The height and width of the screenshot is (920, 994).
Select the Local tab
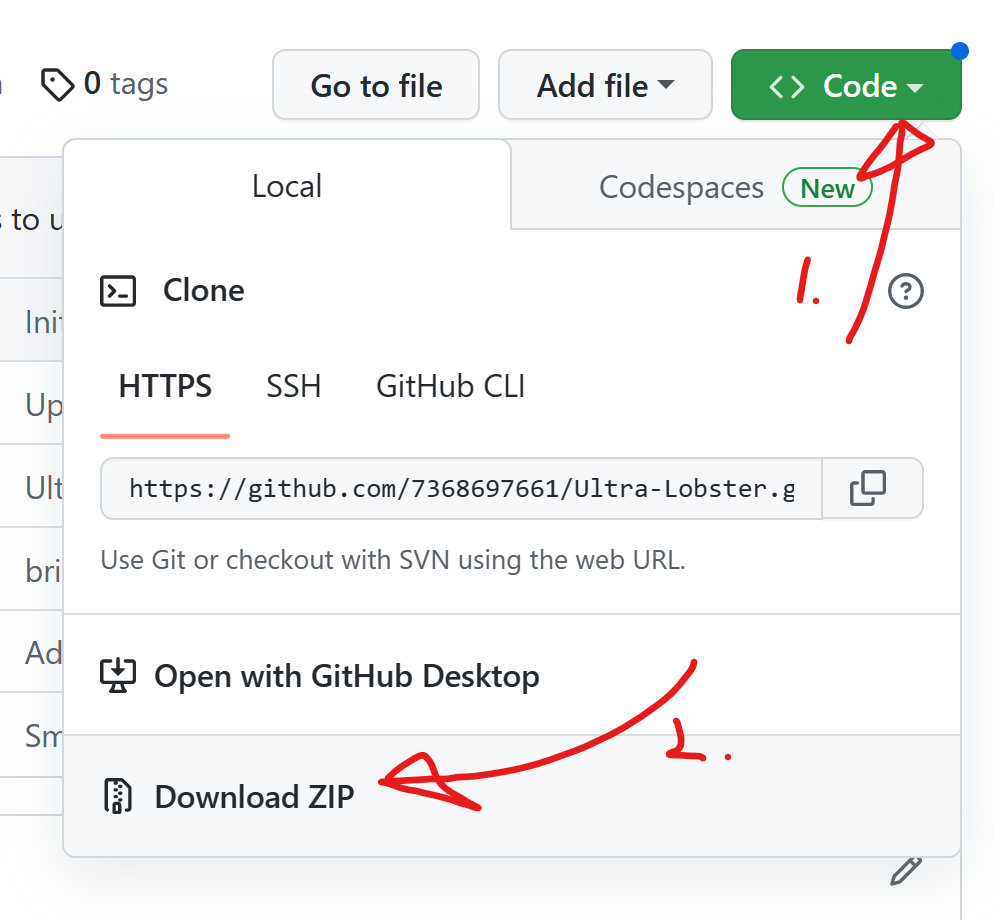286,185
